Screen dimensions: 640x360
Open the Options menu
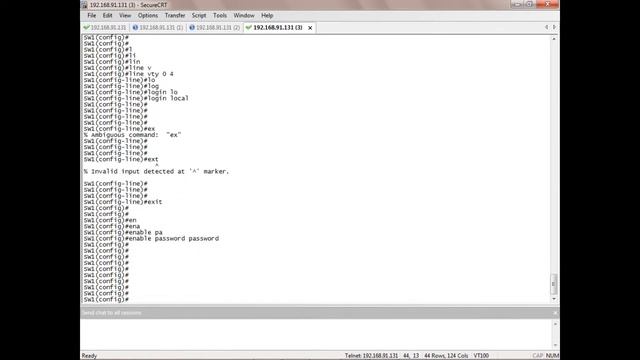click(148, 16)
